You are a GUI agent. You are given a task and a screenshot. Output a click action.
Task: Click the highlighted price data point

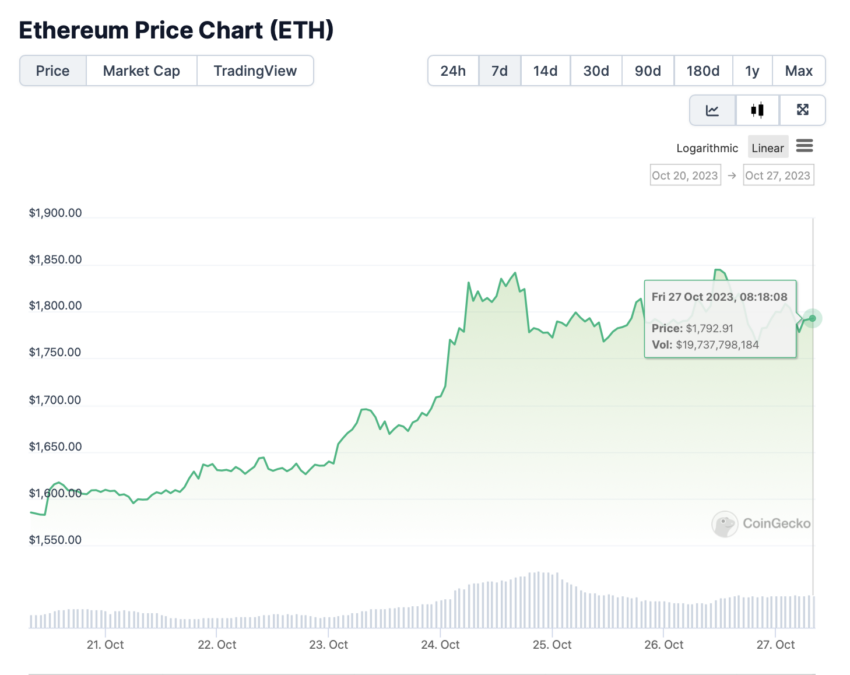(x=812, y=318)
